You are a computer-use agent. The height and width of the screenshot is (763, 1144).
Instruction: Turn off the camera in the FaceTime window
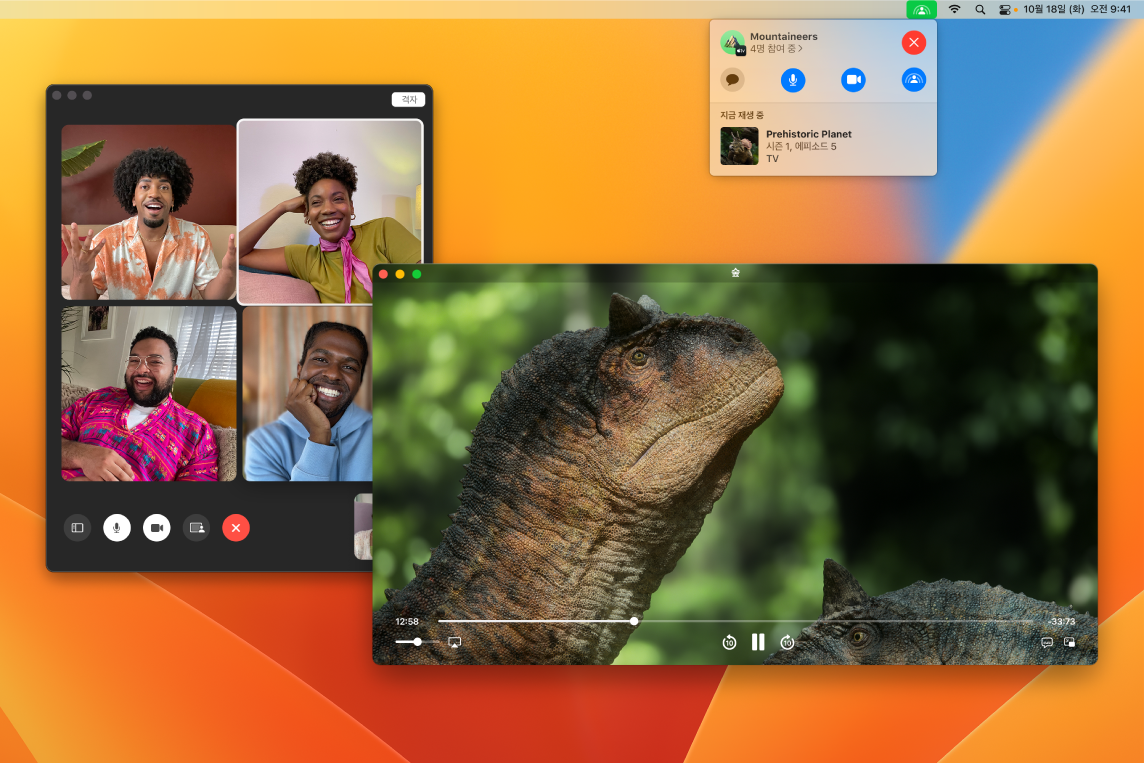point(156,527)
